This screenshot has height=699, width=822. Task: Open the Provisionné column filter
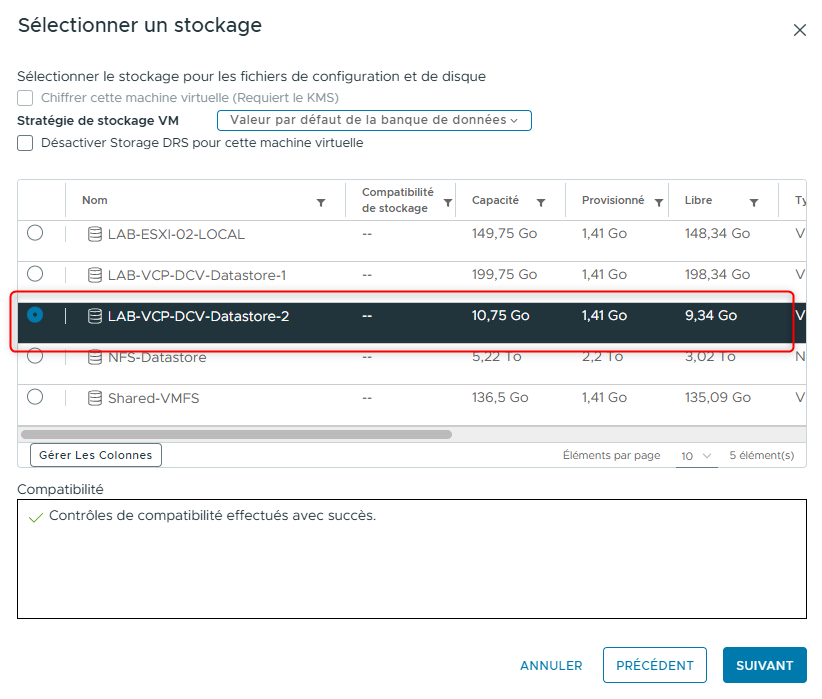658,201
